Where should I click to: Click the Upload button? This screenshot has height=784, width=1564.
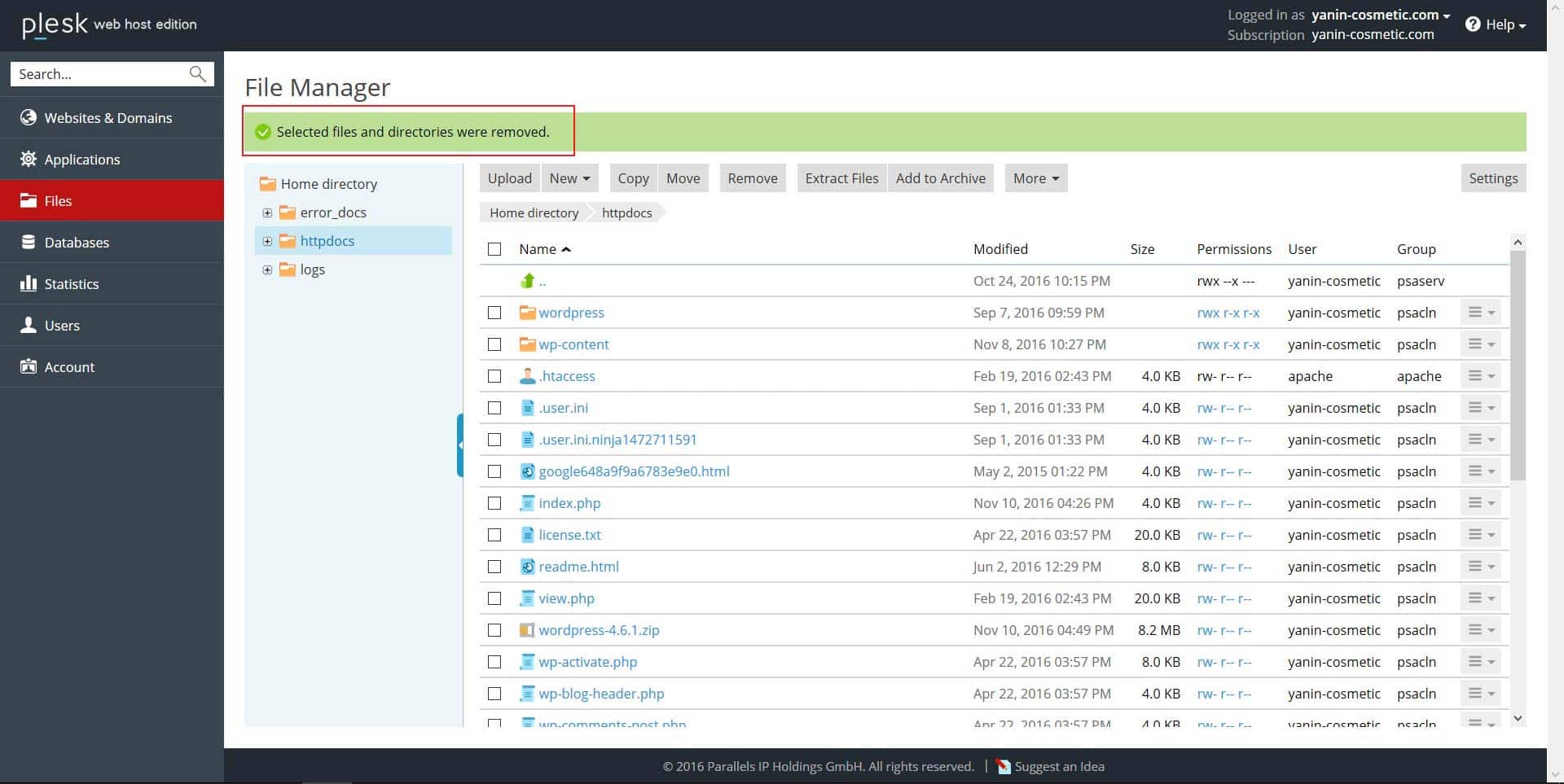pos(510,178)
